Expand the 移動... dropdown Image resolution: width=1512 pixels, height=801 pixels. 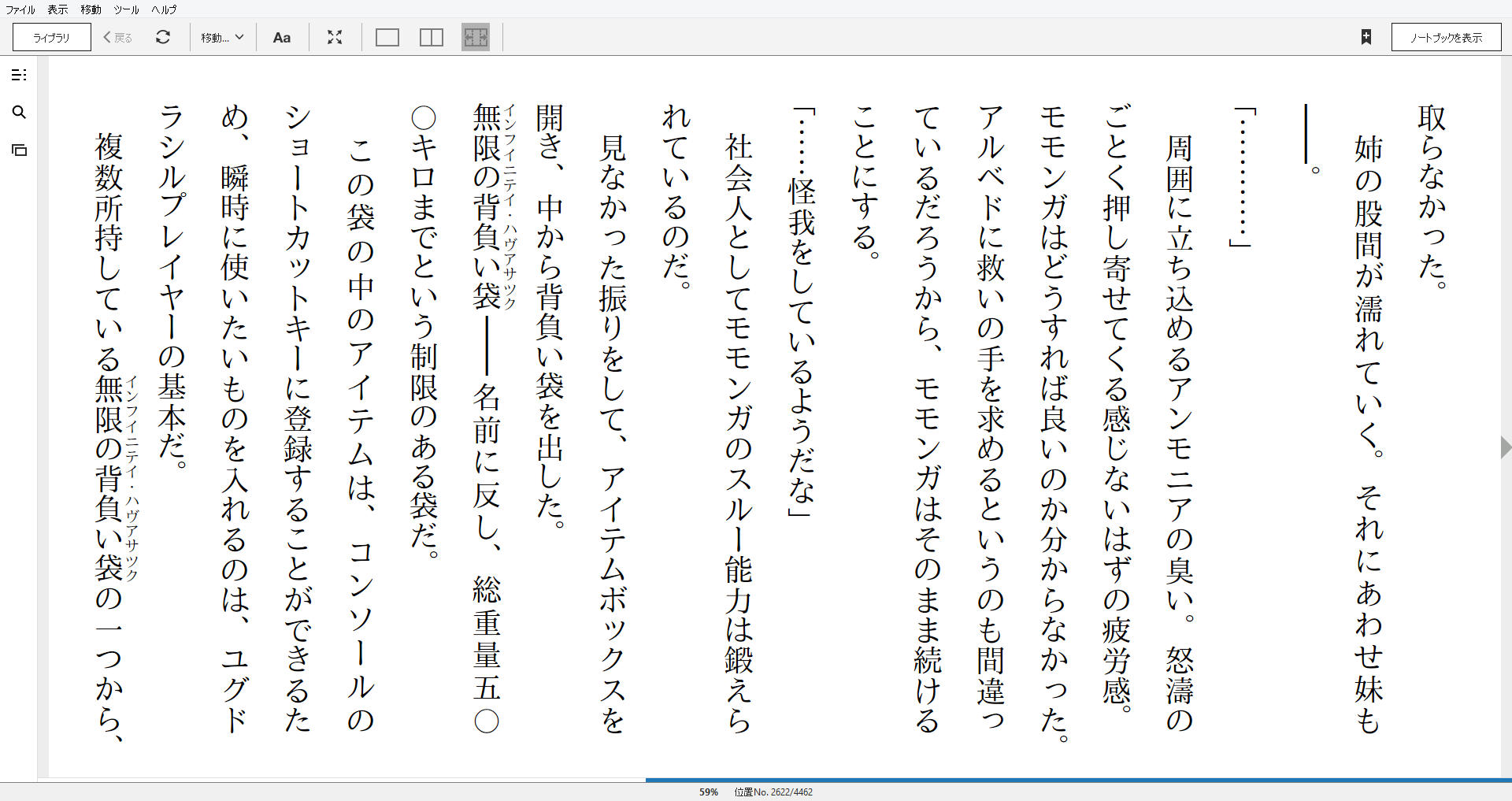(222, 37)
